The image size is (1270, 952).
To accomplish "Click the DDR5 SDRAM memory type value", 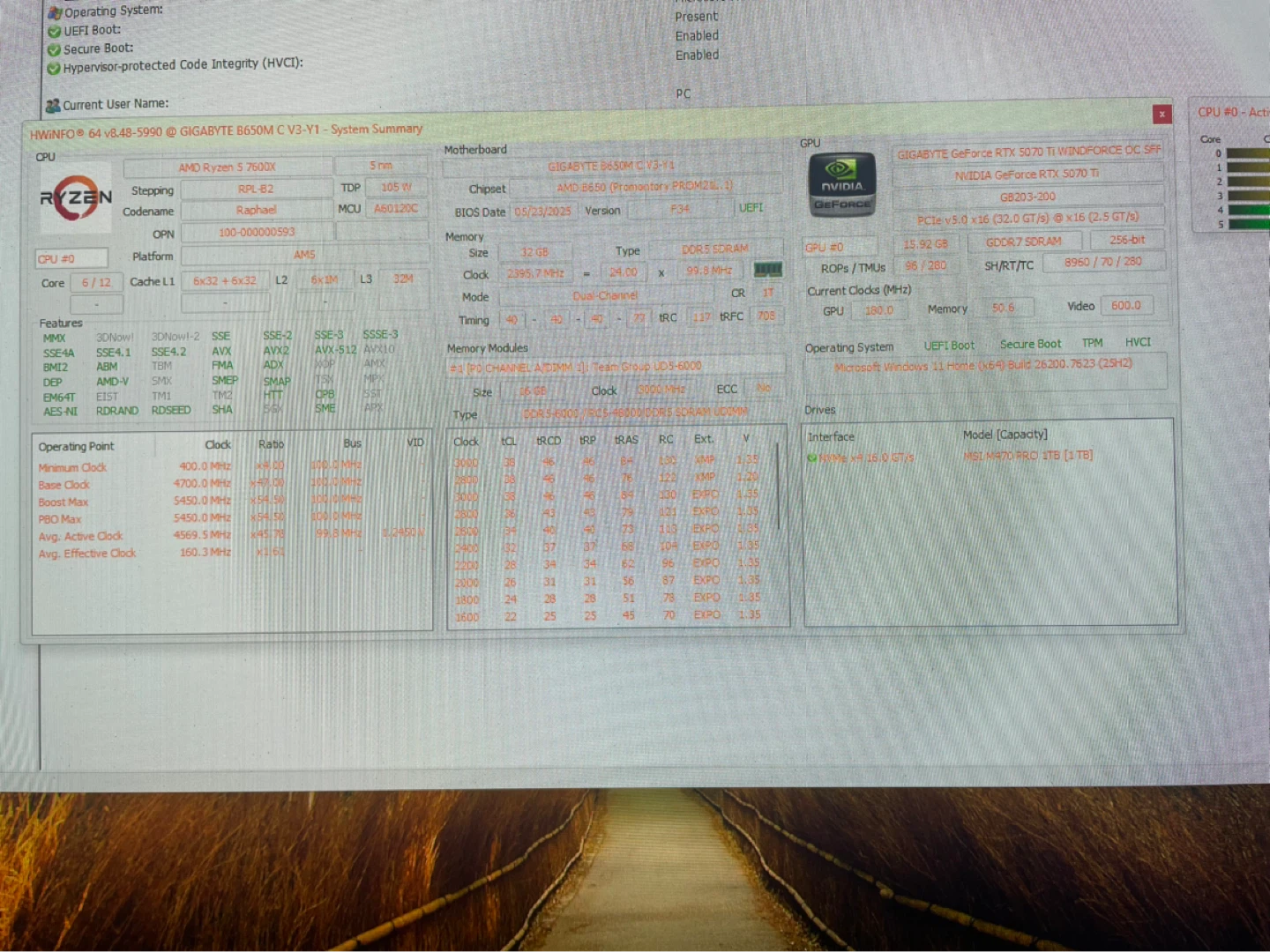I will pos(713,249).
